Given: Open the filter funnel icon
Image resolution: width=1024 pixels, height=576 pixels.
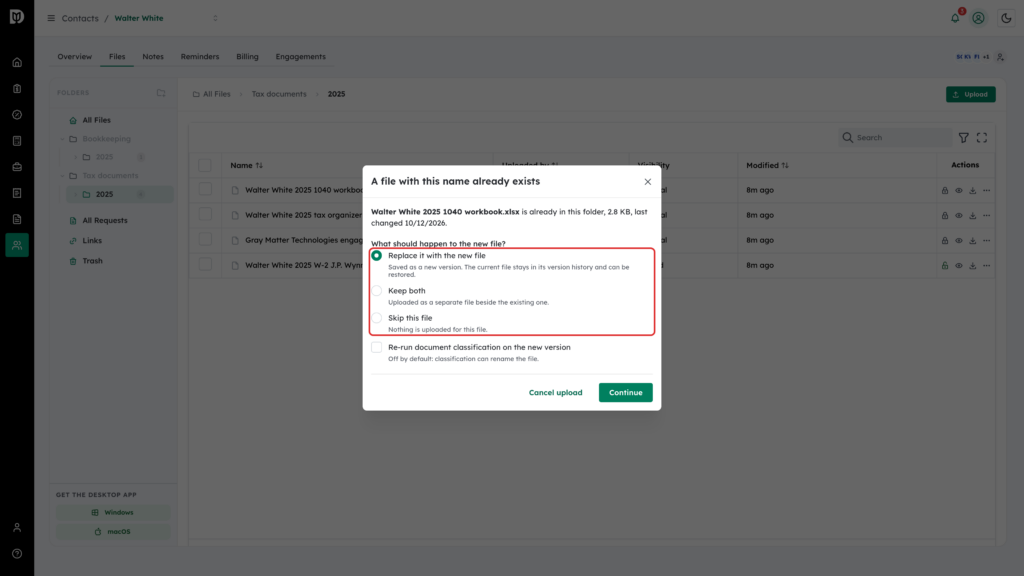Looking at the screenshot, I should coord(964,138).
